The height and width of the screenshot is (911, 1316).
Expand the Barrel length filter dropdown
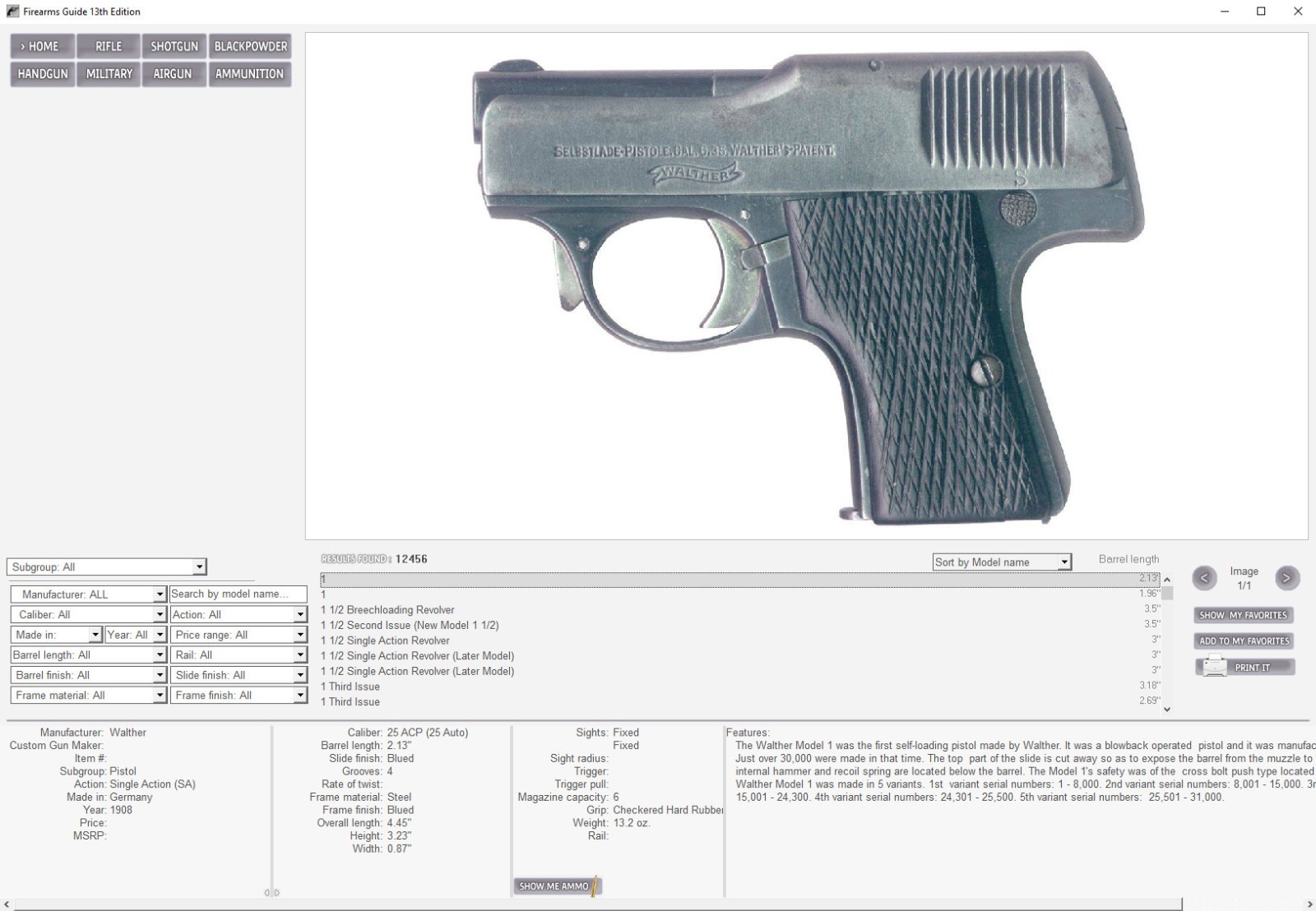click(x=160, y=655)
